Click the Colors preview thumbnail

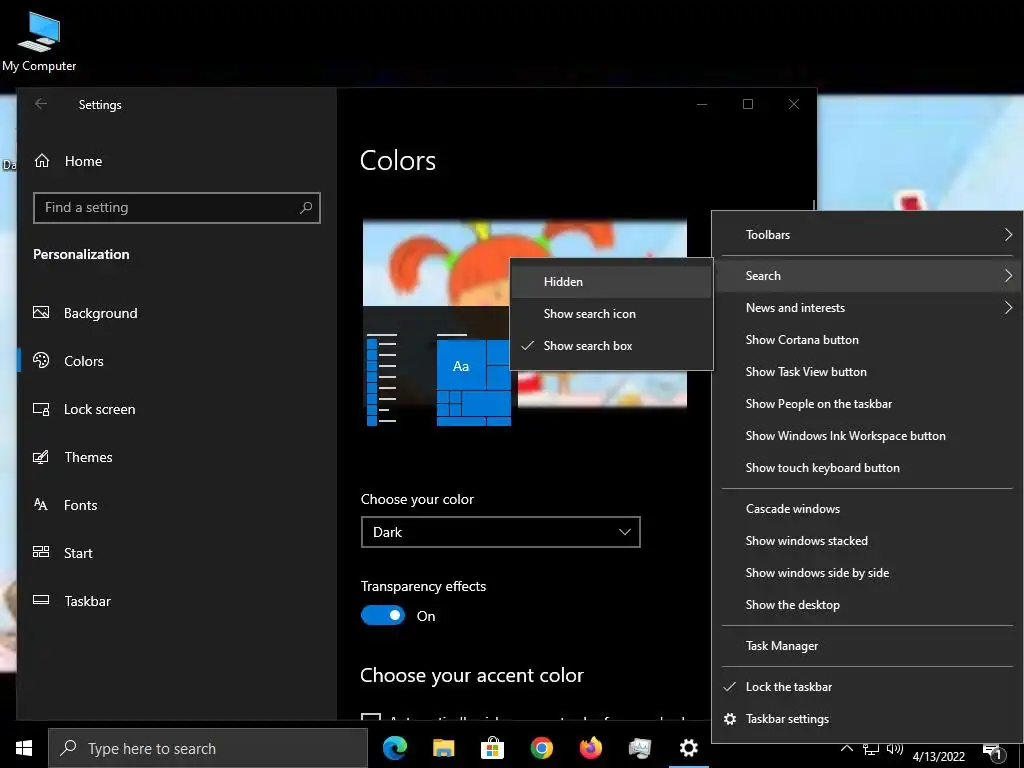tap(524, 323)
